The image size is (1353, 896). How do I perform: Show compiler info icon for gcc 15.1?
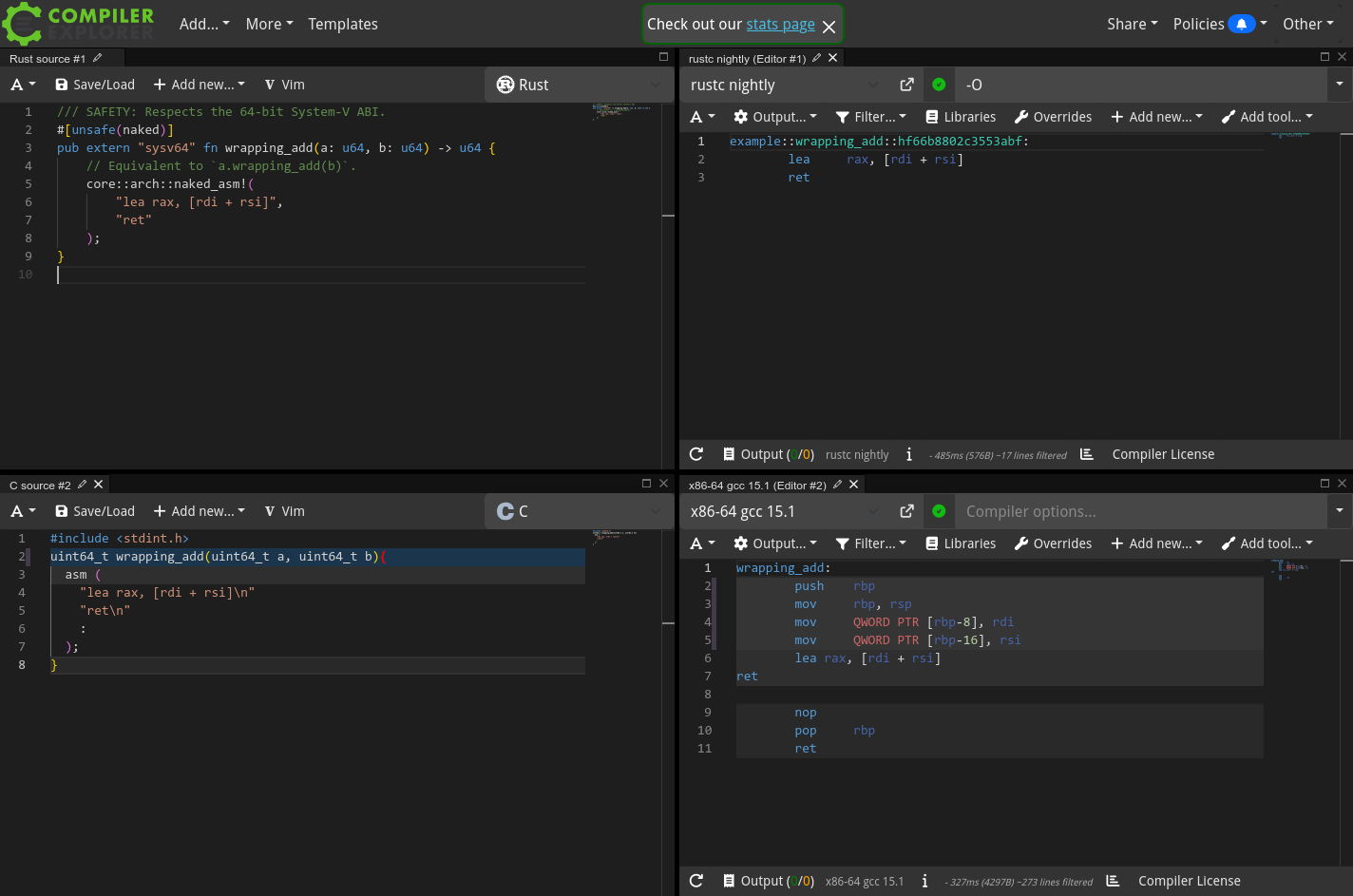tap(924, 881)
